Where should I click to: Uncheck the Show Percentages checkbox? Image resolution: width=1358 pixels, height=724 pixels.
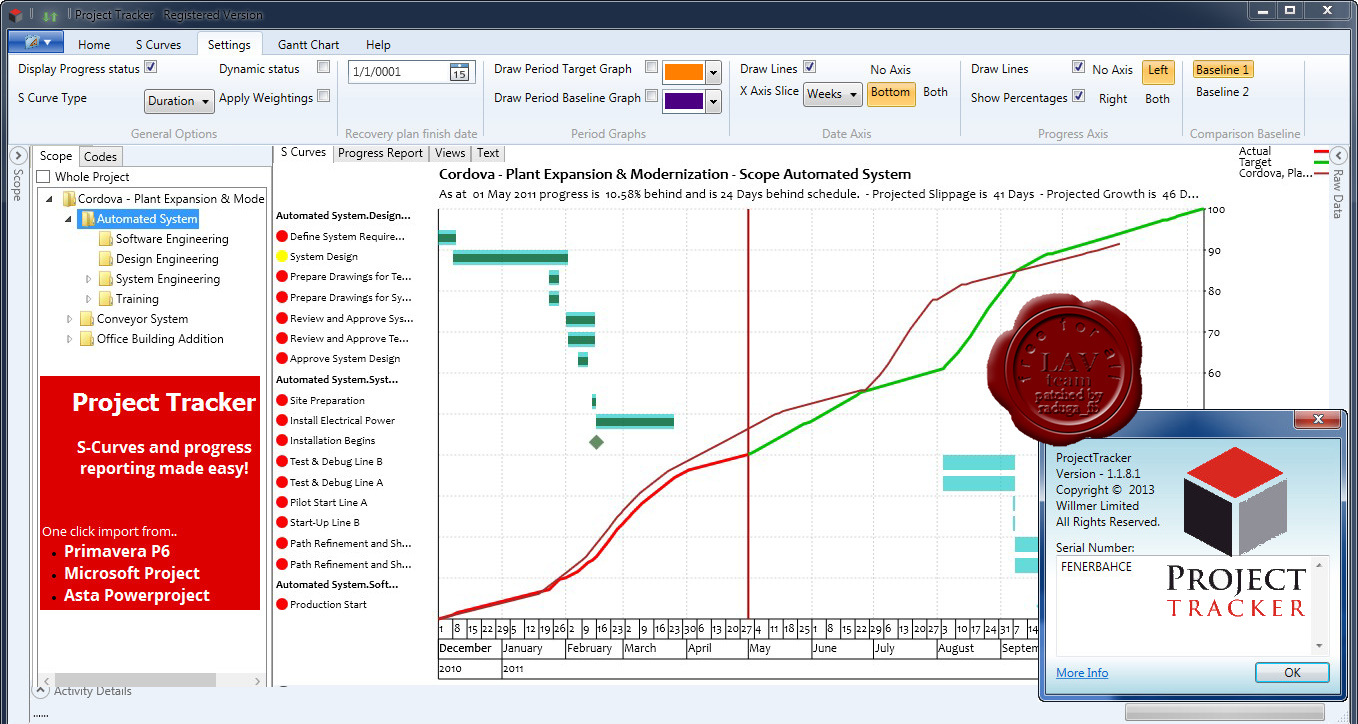tap(1078, 96)
